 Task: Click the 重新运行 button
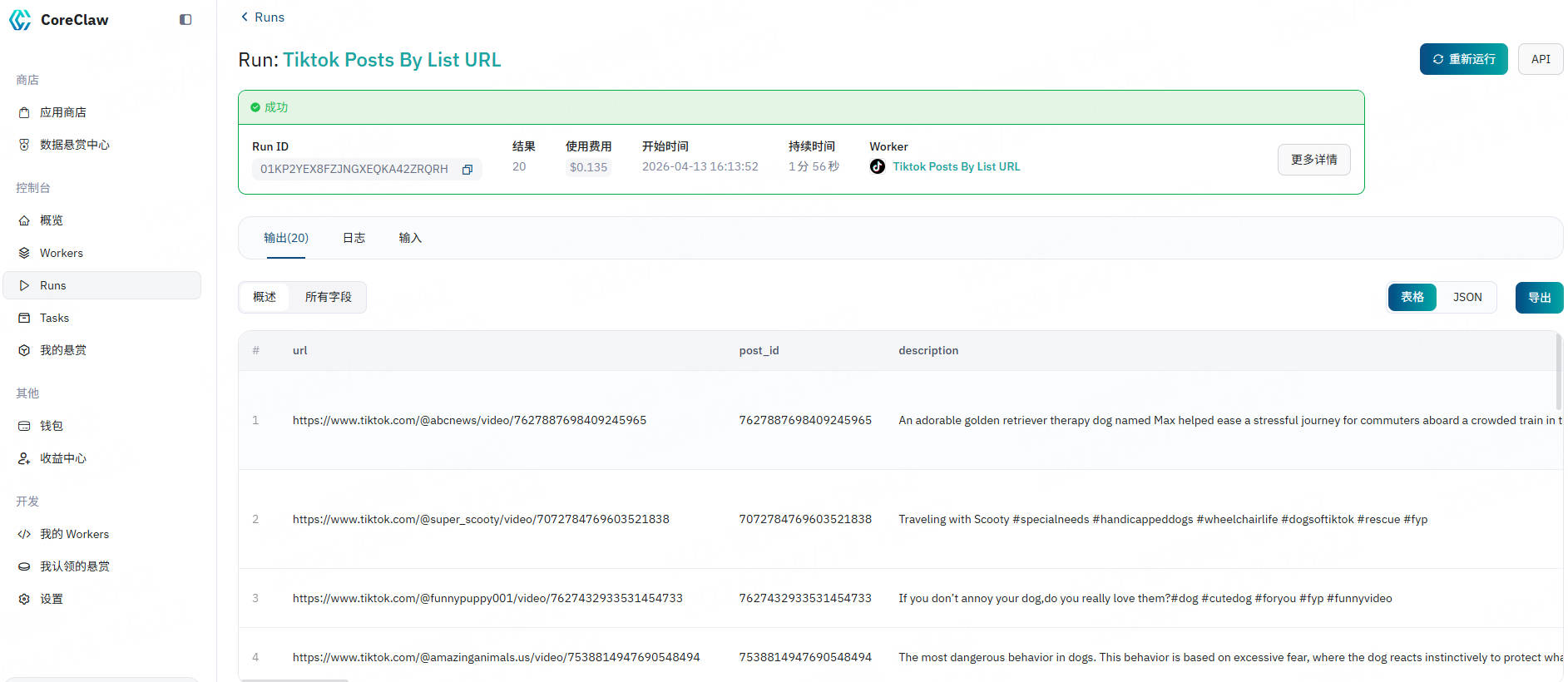1463,59
